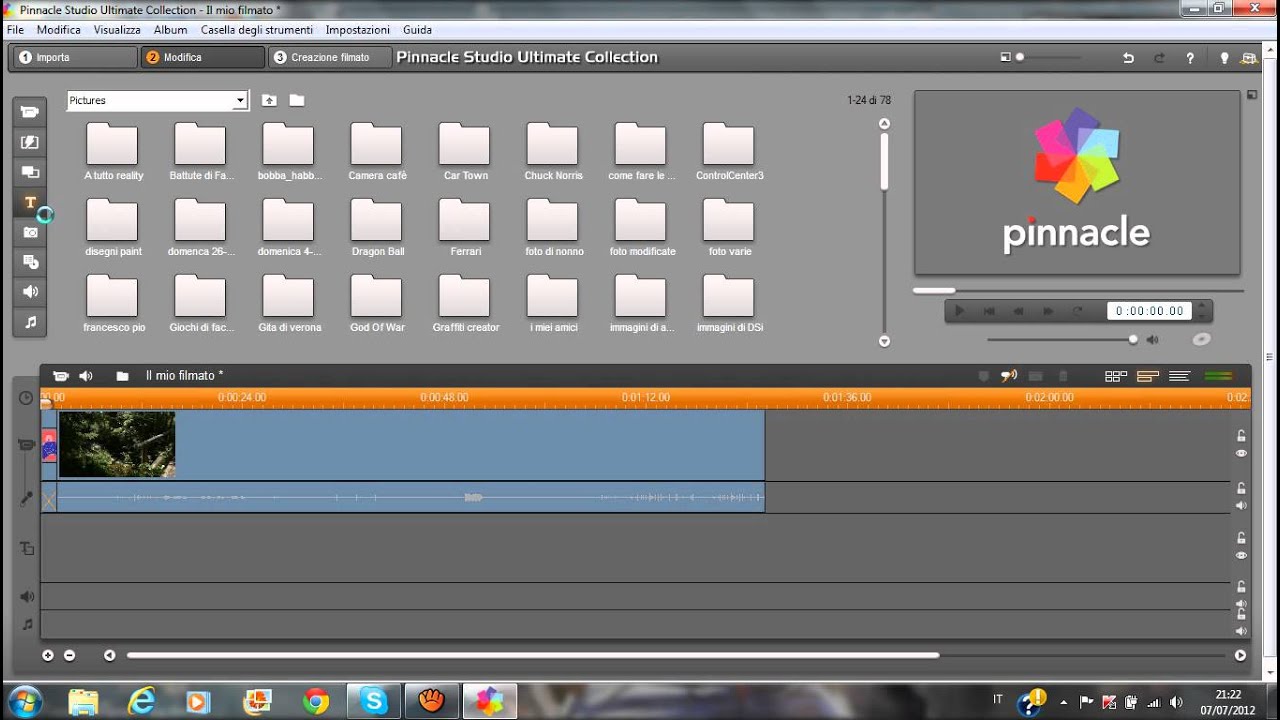Click the player timecode field
Viewport: 1280px width, 720px height.
[1150, 311]
